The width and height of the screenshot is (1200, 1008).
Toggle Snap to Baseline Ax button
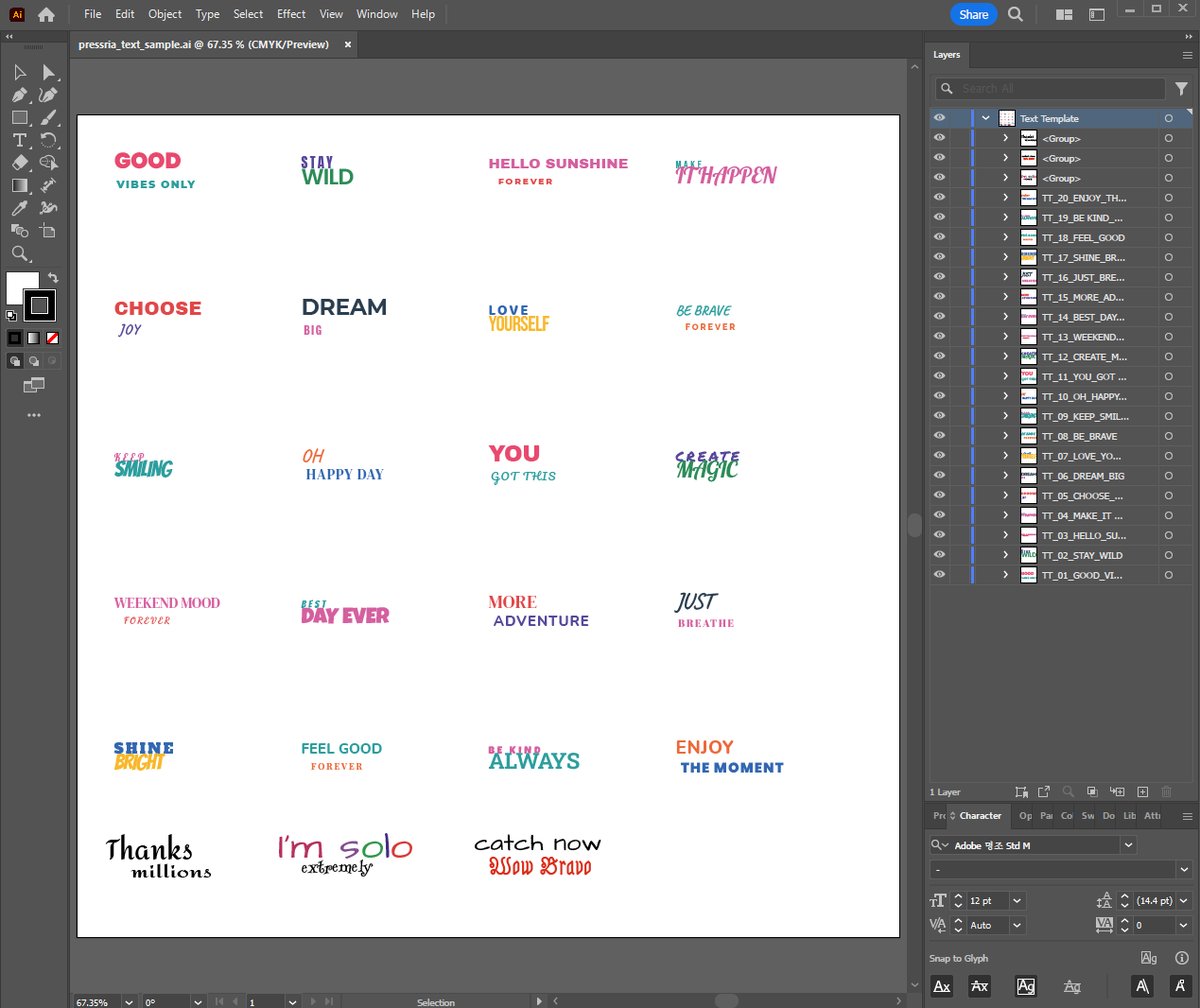coord(942,986)
